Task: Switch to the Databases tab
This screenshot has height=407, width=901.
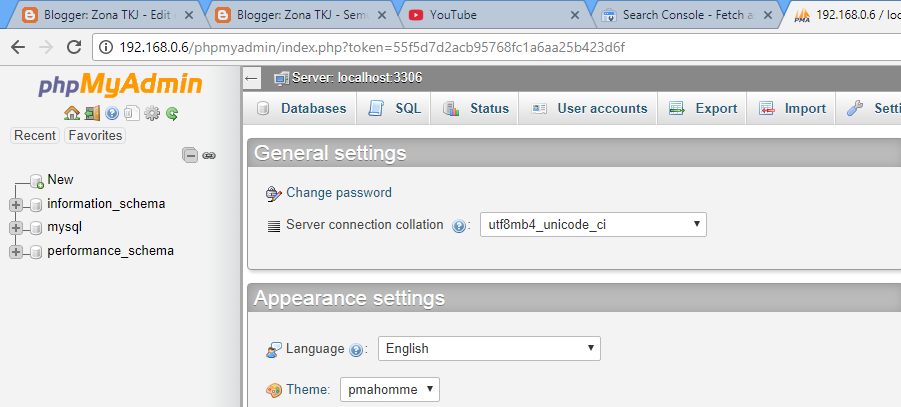Action: click(302, 109)
